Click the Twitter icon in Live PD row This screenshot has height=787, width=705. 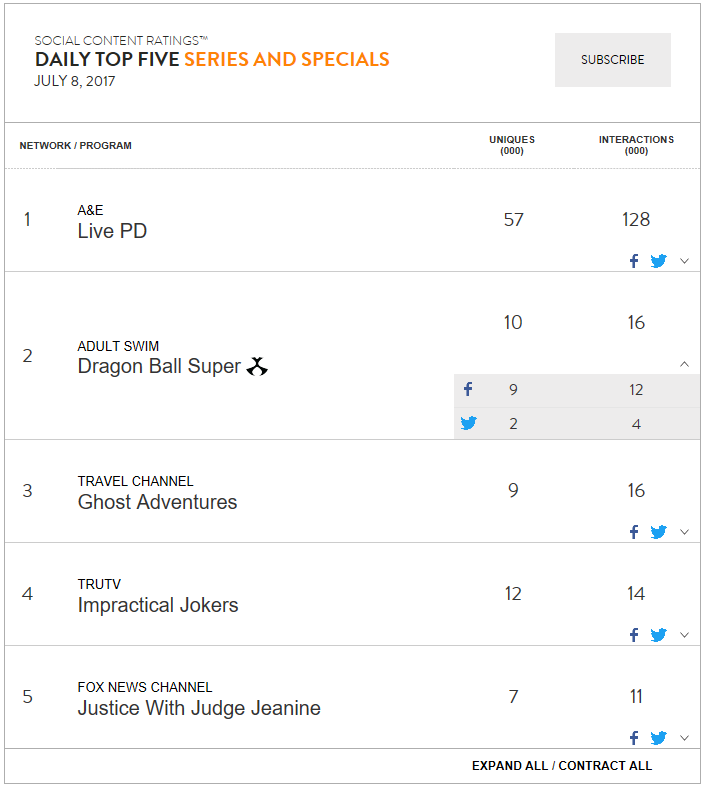point(658,261)
